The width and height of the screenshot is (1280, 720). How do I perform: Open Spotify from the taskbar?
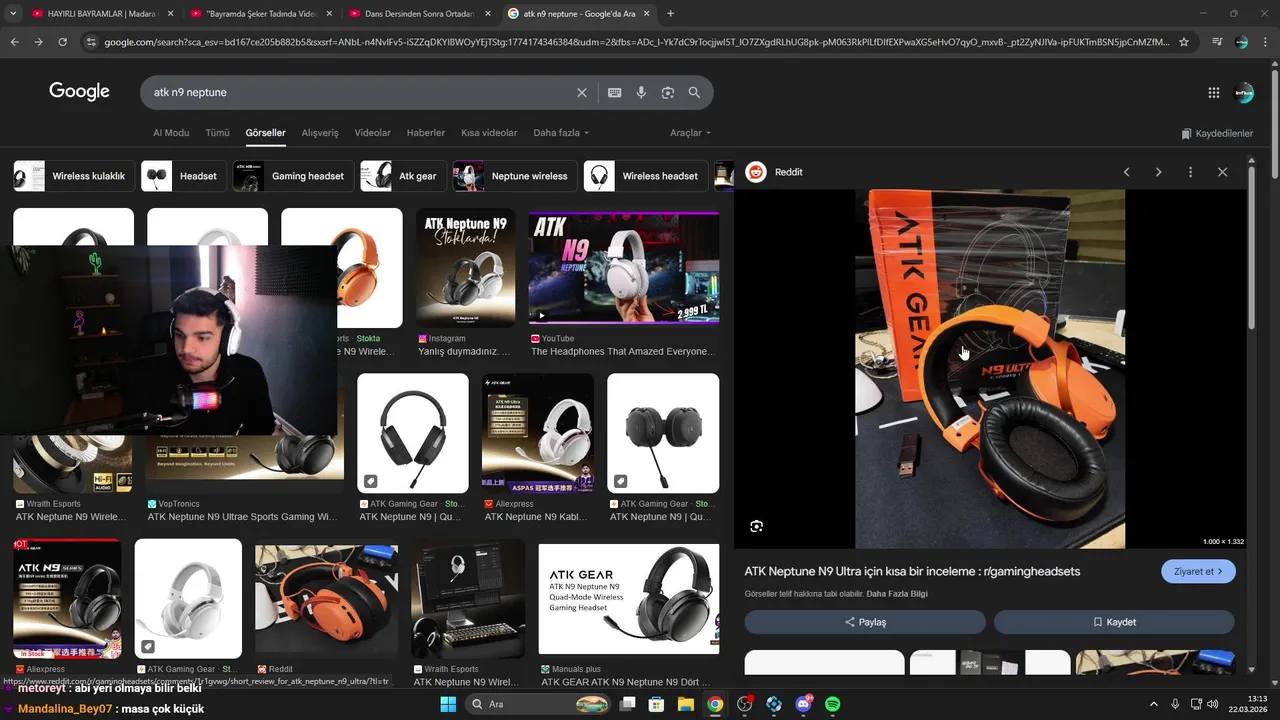(833, 704)
